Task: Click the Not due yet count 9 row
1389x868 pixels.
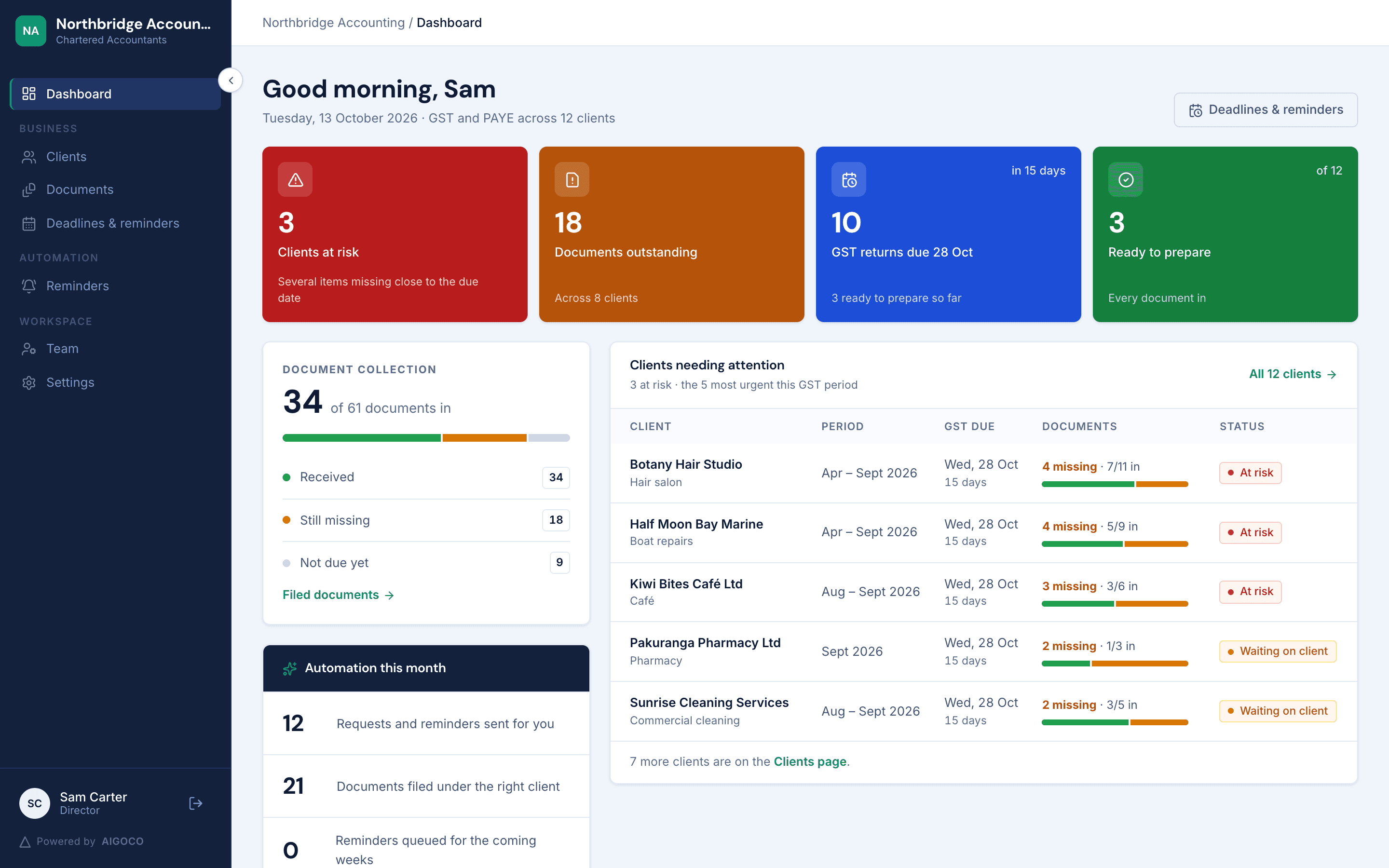Action: (426, 563)
